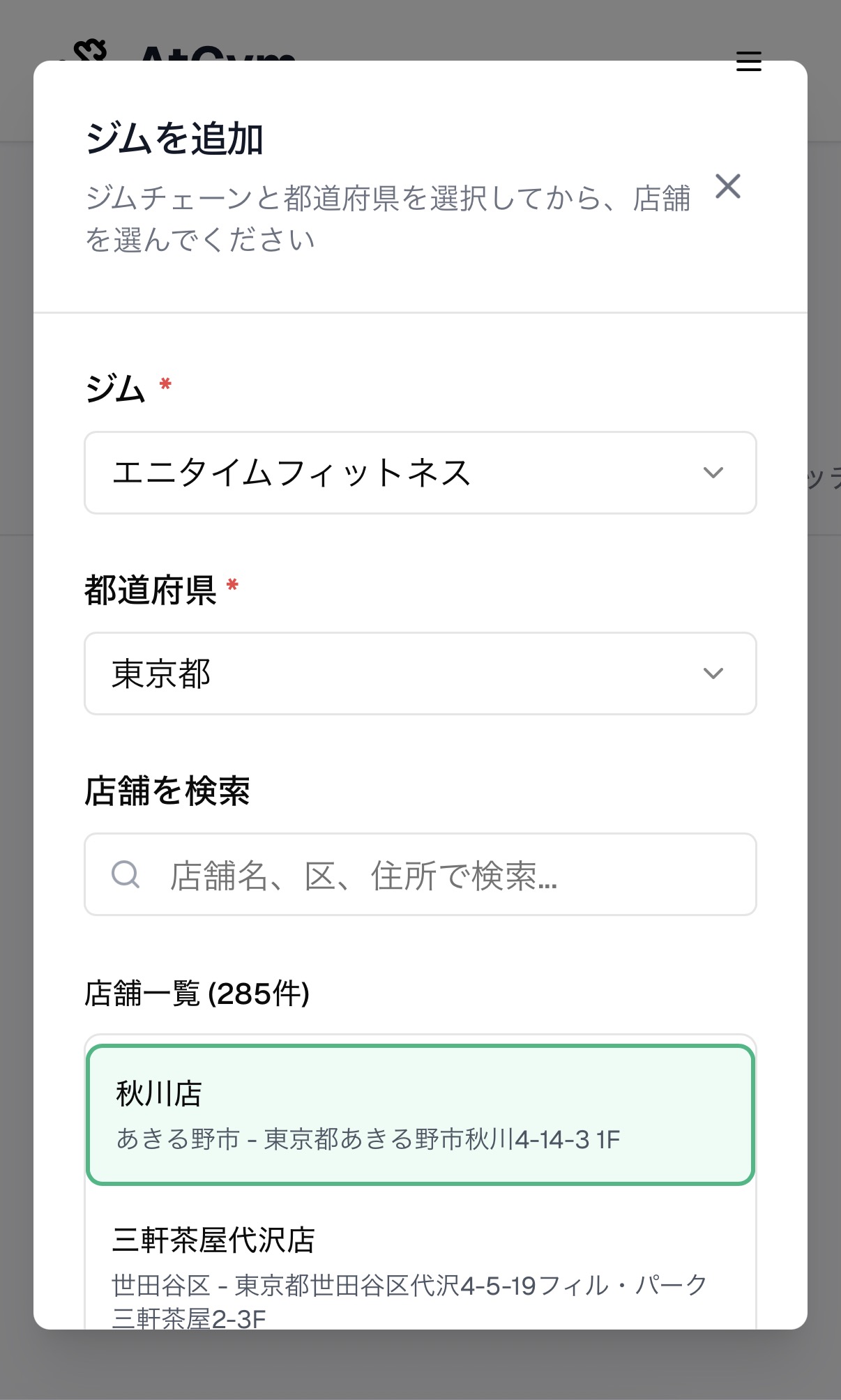Open the hamburger menu icon
This screenshot has width=841, height=1400.
point(748,60)
